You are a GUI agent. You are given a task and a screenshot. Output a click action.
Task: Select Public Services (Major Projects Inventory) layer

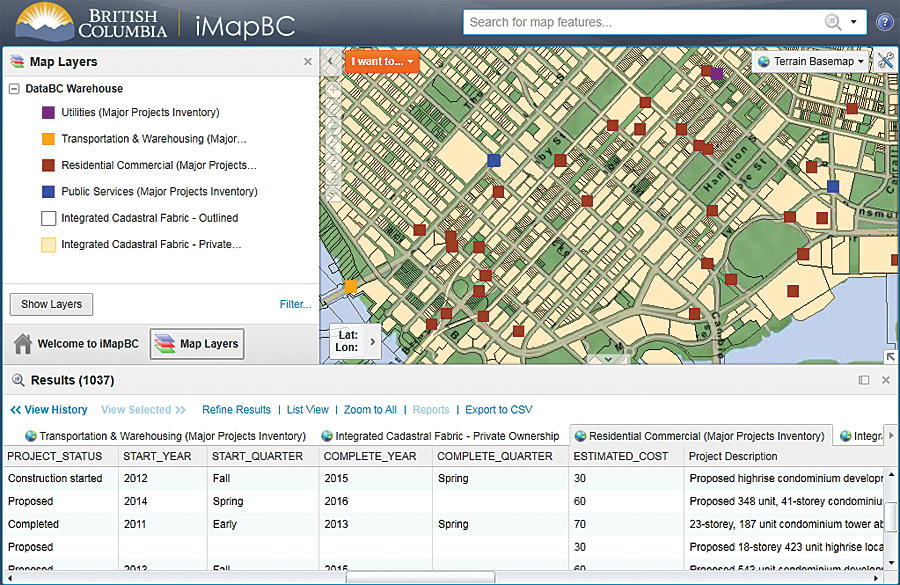tap(160, 192)
